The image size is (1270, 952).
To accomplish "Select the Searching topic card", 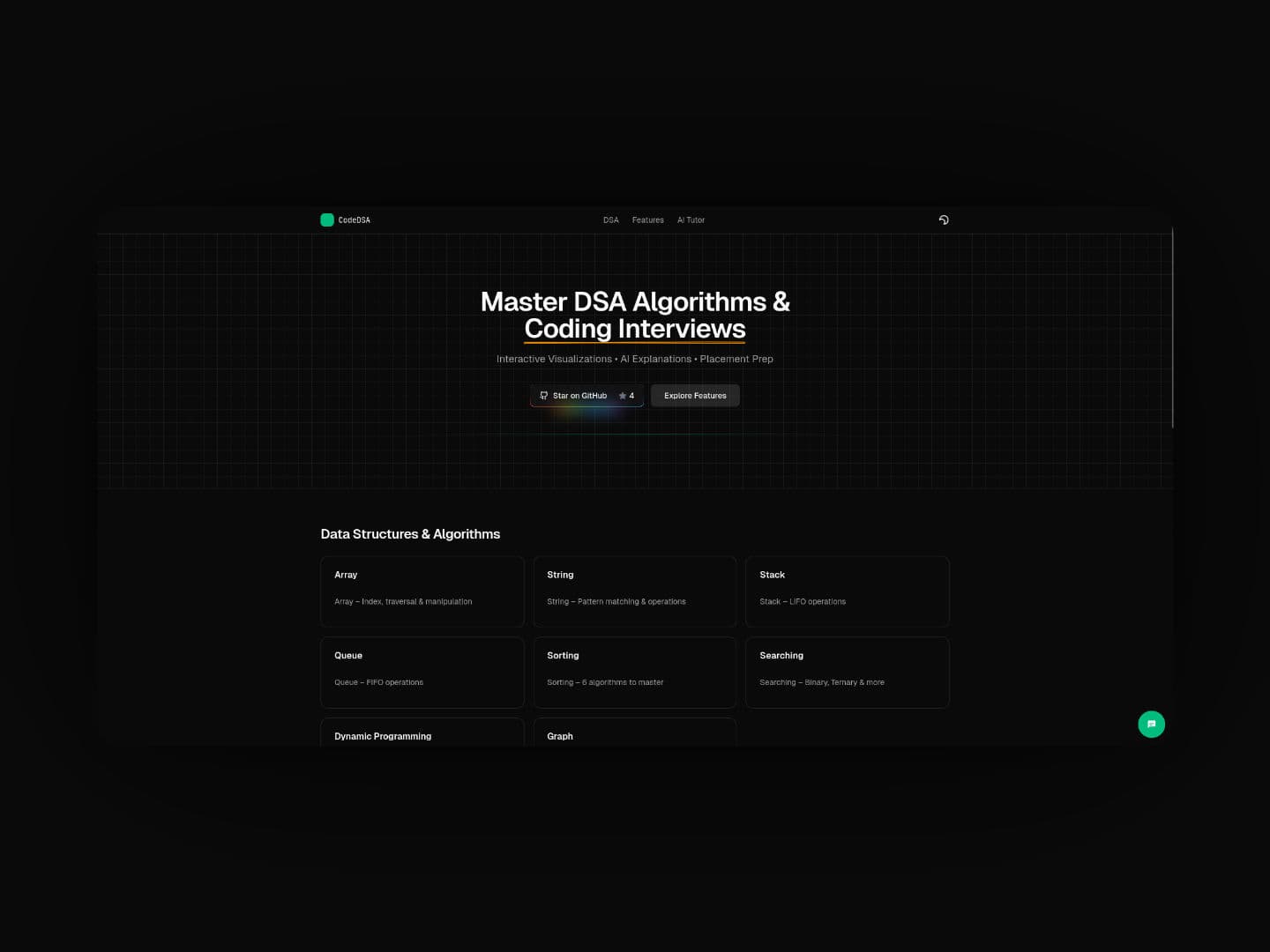I will click(x=847, y=672).
